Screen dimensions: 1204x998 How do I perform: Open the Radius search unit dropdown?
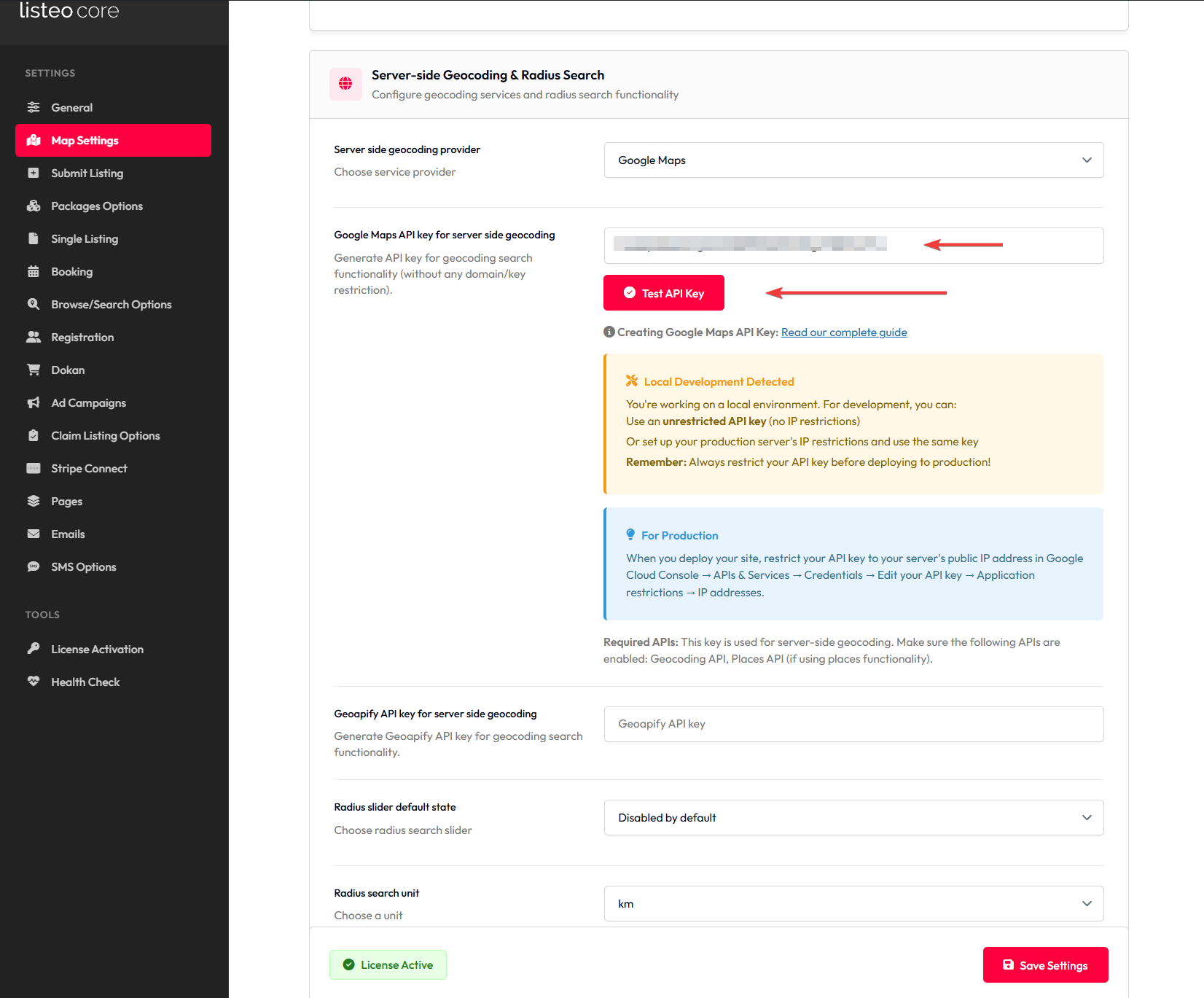pos(853,904)
